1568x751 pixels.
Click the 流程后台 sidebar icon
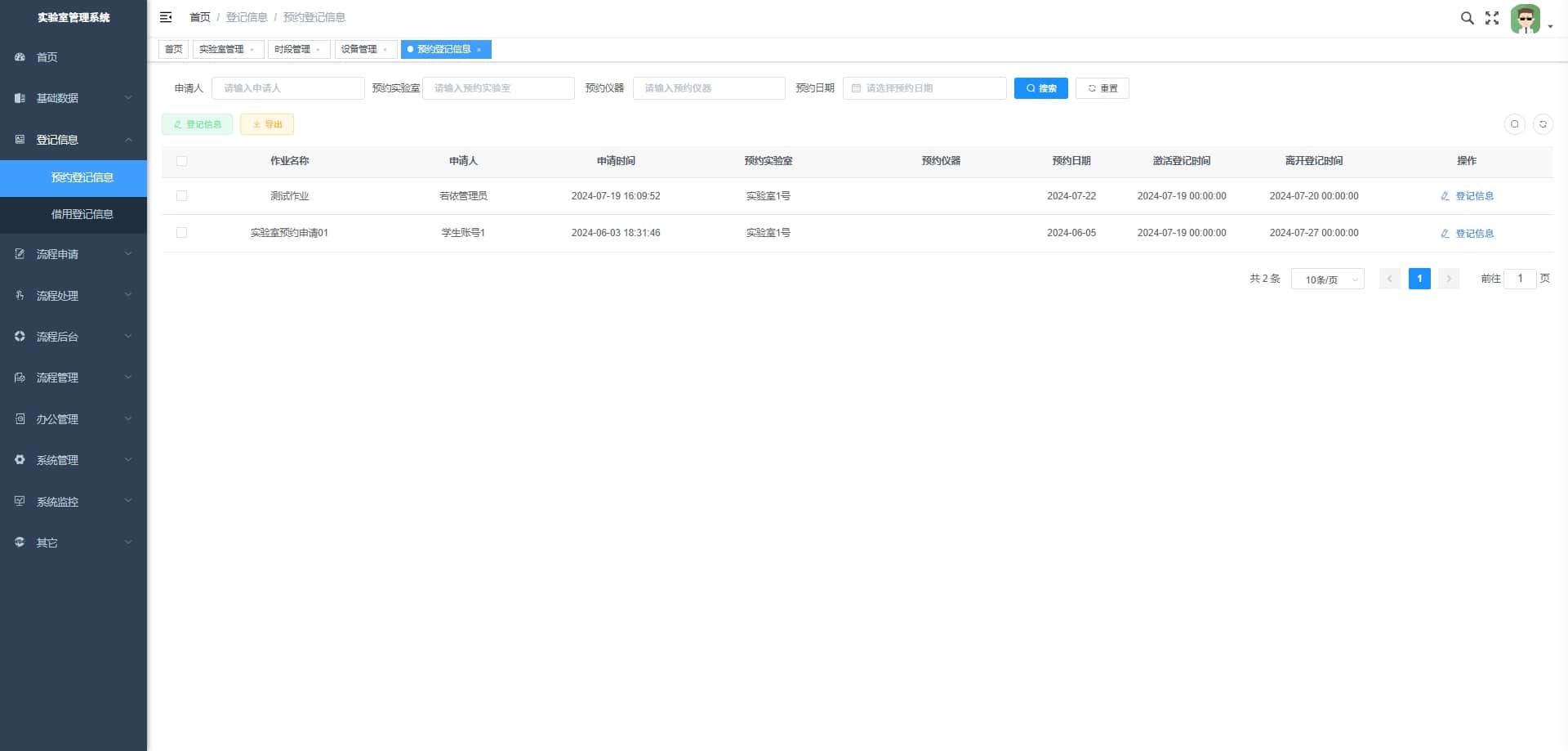point(20,337)
